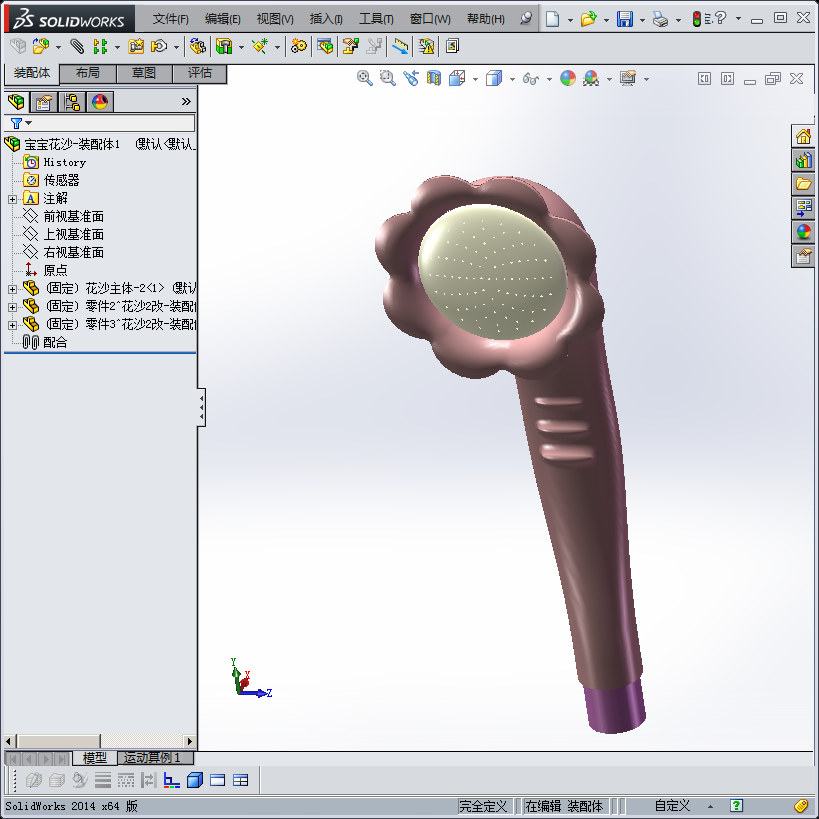The width and height of the screenshot is (819, 819).
Task: Select the 配合 mates folder in tree
Action: (x=55, y=343)
